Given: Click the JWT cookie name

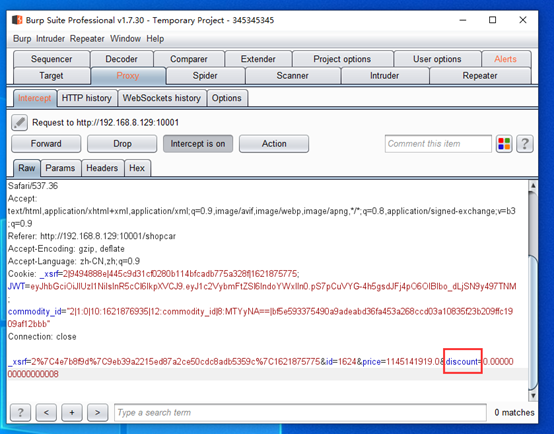Looking at the screenshot, I should tap(16, 286).
